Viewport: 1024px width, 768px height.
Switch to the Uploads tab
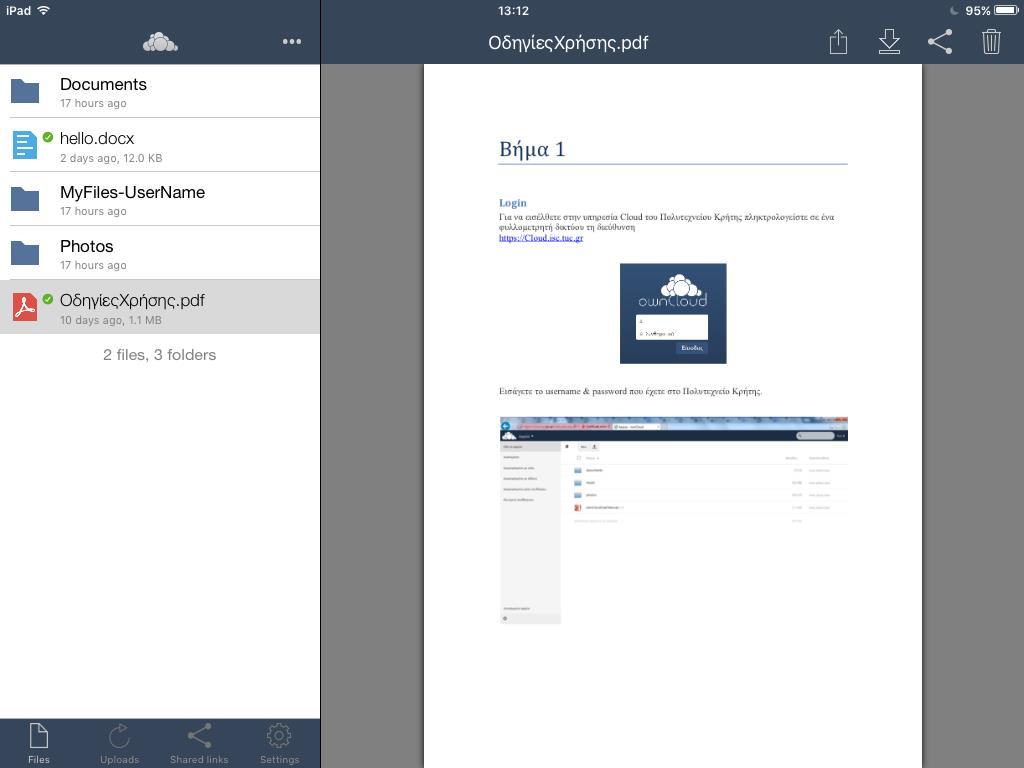[x=120, y=744]
